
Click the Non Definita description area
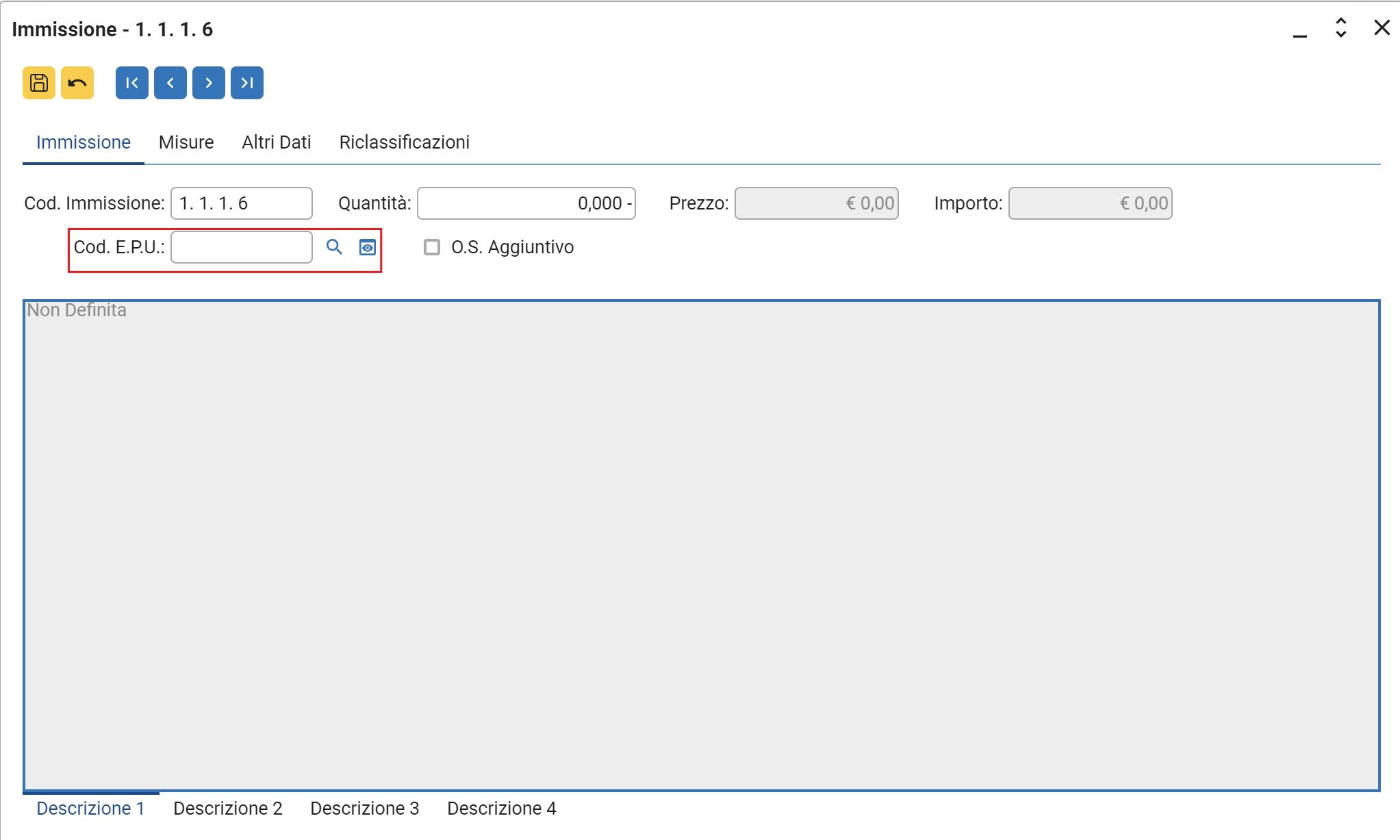tap(701, 545)
